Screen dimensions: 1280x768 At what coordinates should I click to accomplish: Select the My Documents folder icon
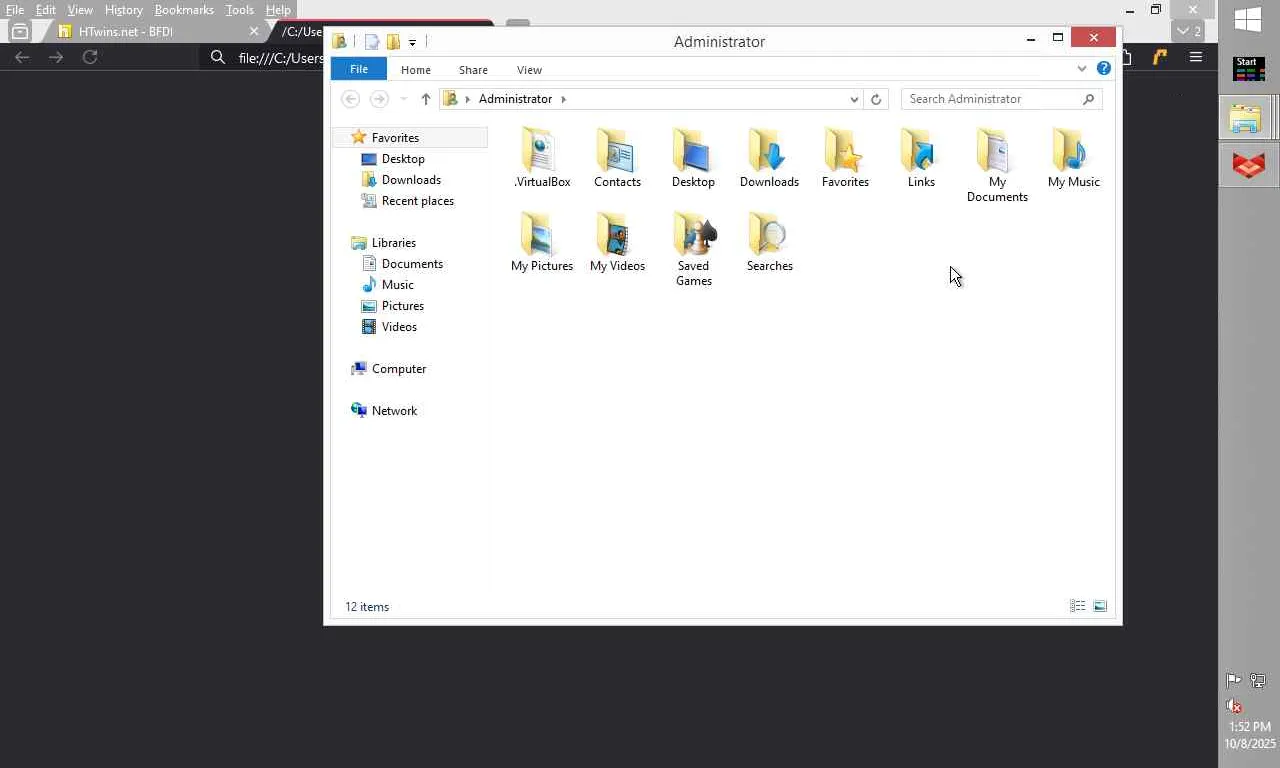(x=997, y=166)
